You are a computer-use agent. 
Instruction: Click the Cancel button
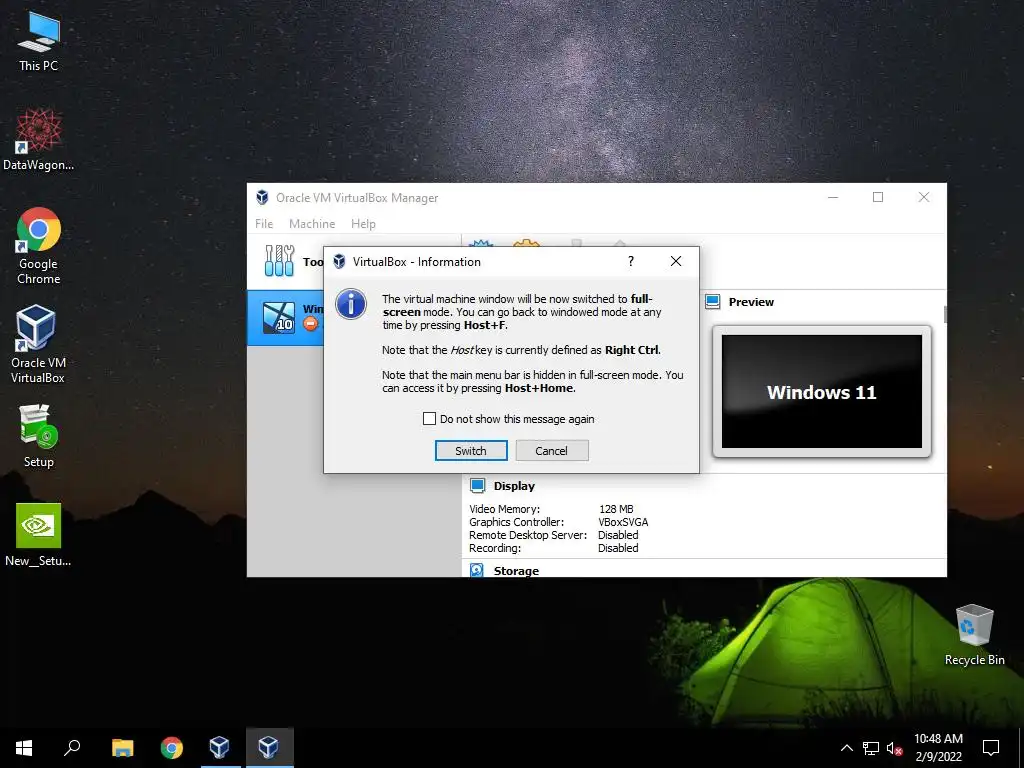552,451
